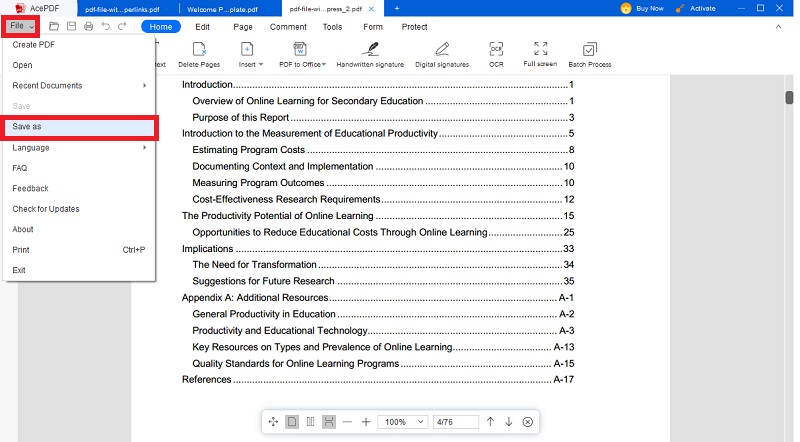Viewport: 800px width, 442px height.
Task: Switch to the Page ribbon tab
Action: tap(243, 27)
